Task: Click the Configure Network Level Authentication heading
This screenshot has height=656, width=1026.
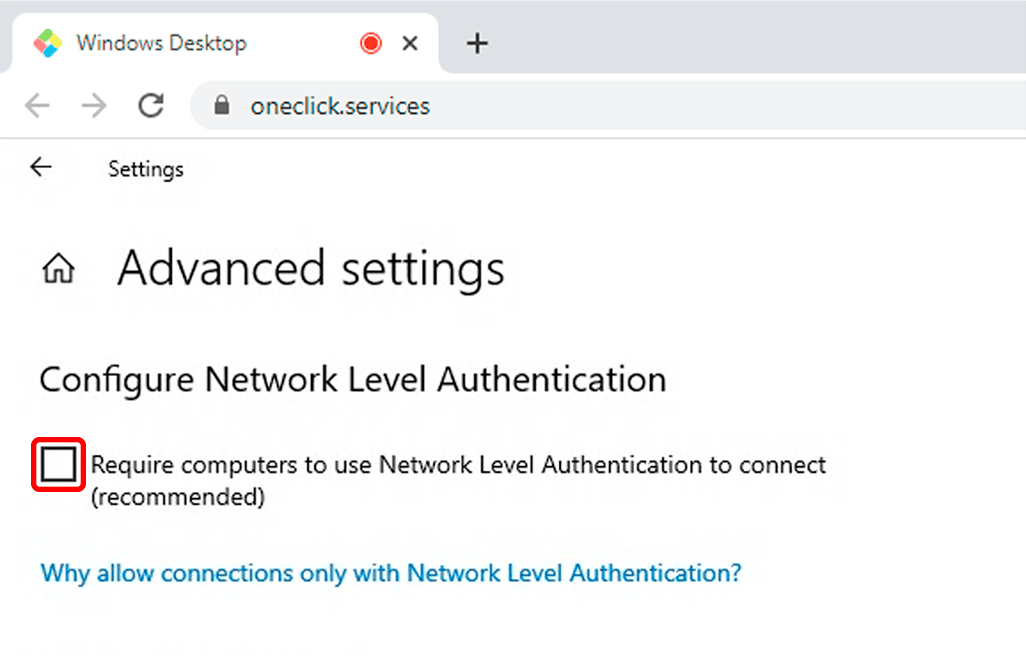Action: pos(352,380)
